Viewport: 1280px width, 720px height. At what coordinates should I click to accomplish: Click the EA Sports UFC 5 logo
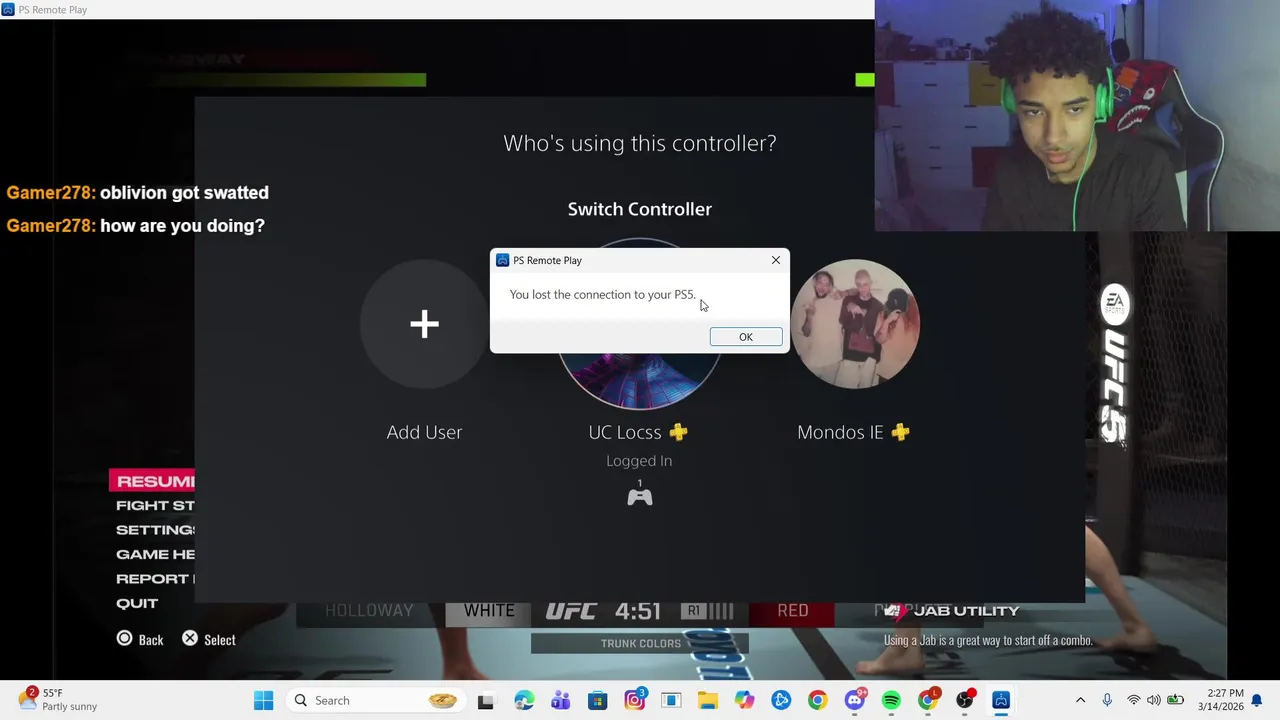(1115, 365)
